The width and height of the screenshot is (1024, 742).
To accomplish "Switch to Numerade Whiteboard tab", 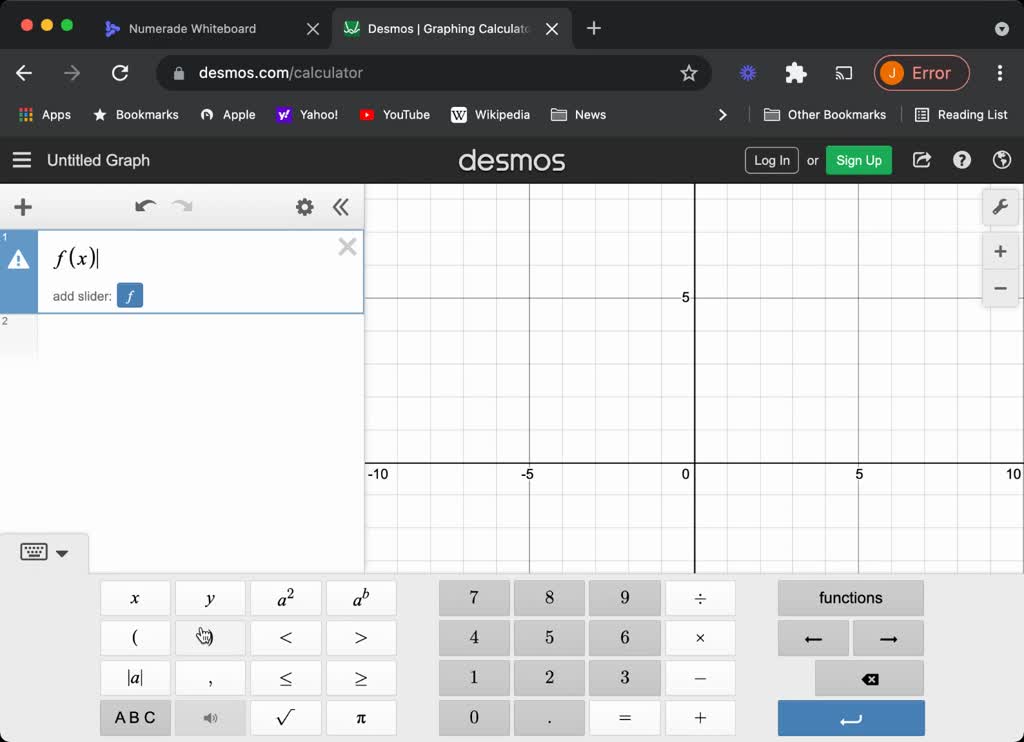I will 192,29.
